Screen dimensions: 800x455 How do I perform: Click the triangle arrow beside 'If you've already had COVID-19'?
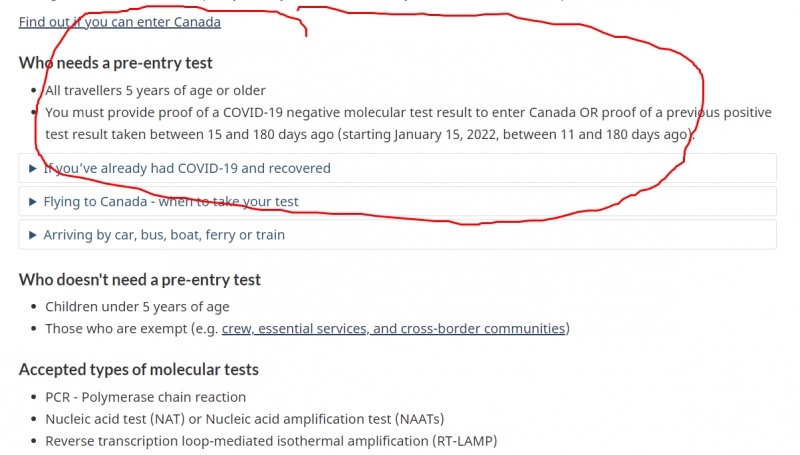pos(33,168)
